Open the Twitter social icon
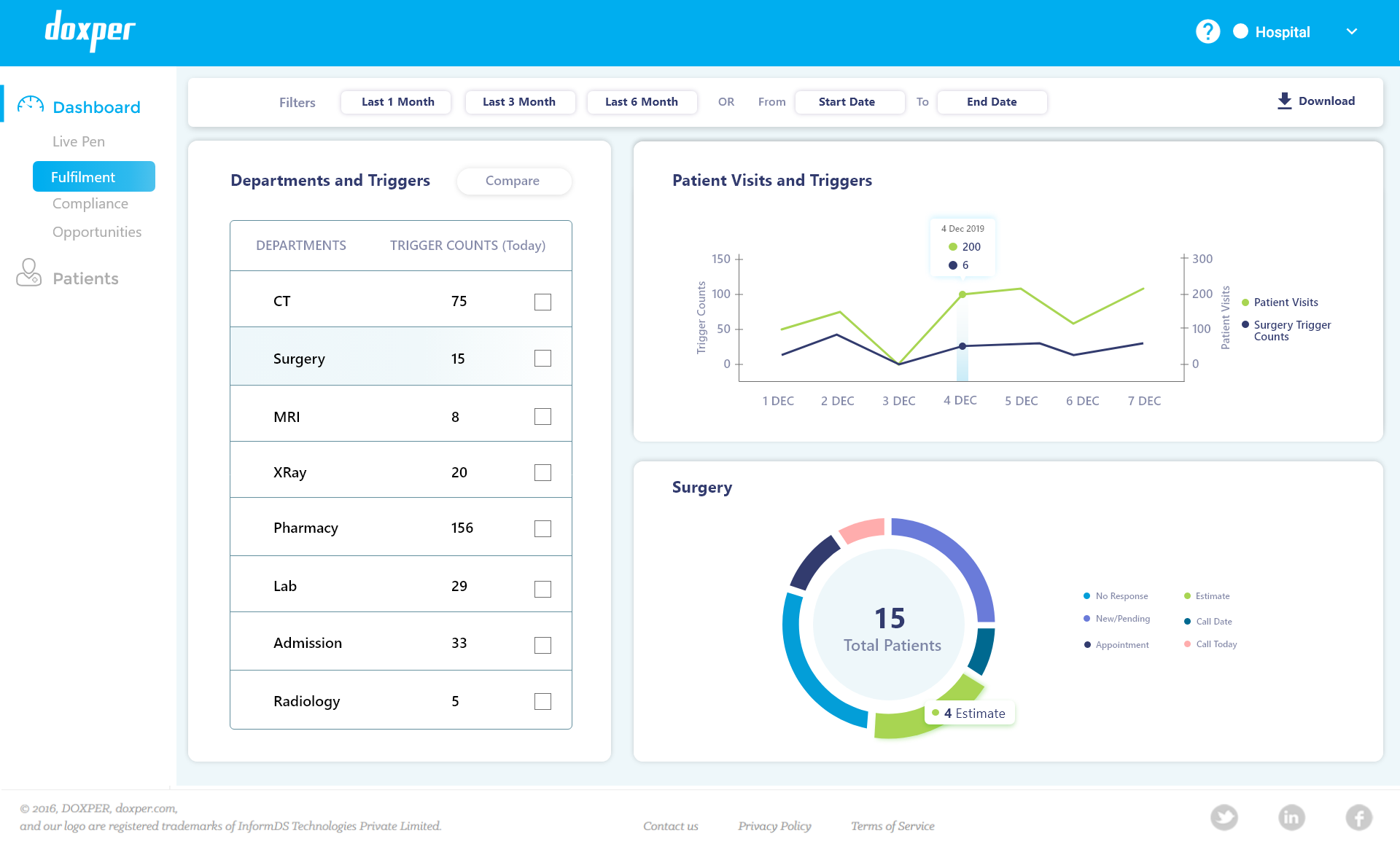Screen dimensions: 1400x860 coord(1224,817)
